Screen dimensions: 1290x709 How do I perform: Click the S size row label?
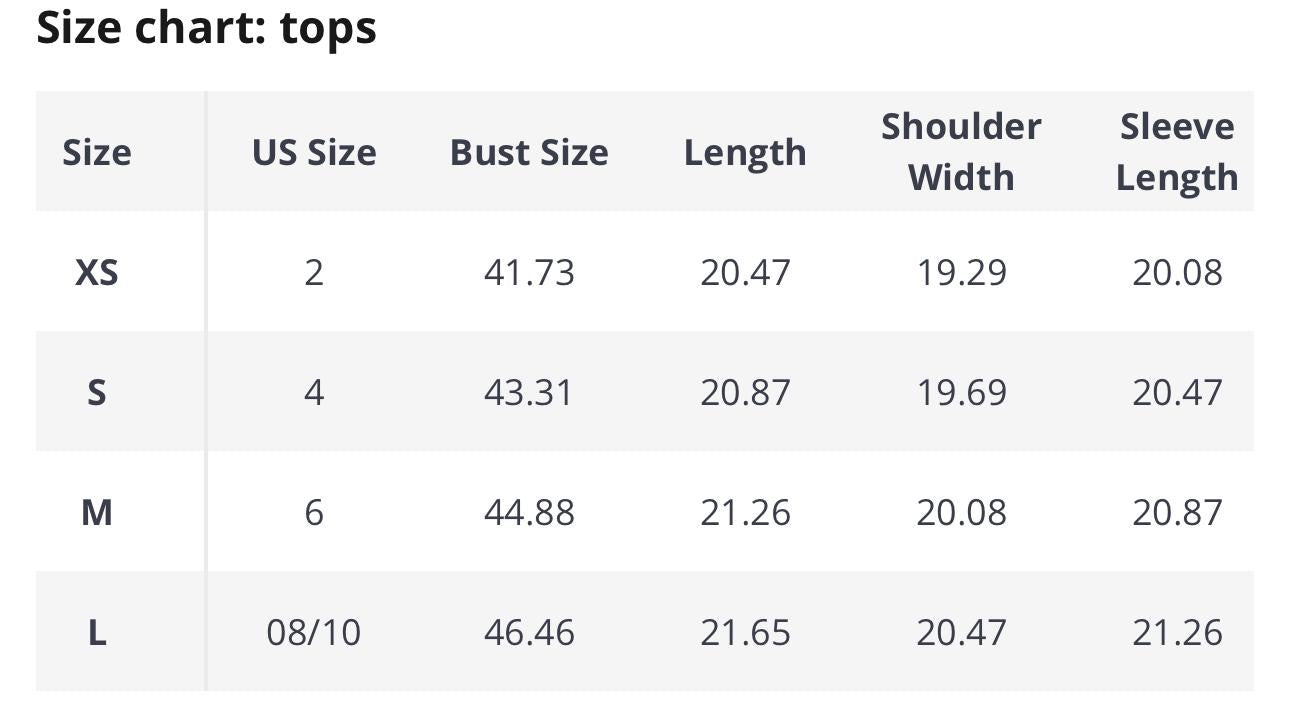point(97,392)
